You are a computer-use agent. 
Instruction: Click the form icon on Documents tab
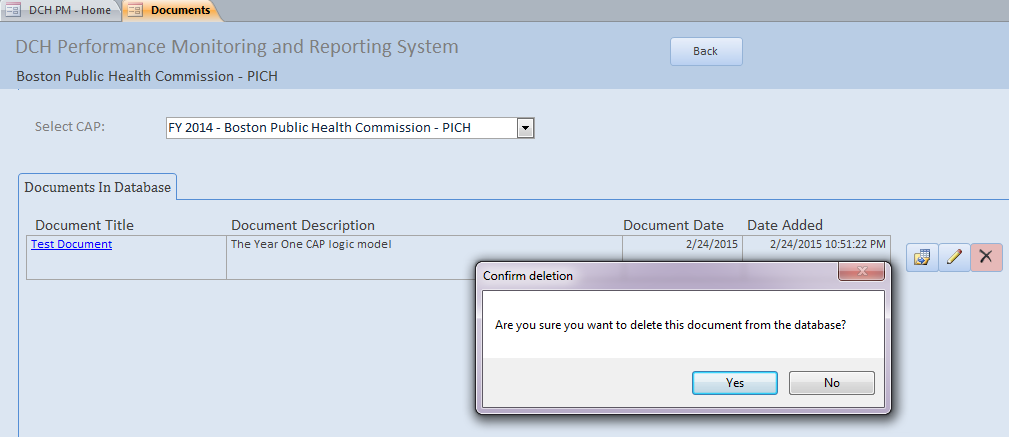pyautogui.click(x=135, y=10)
